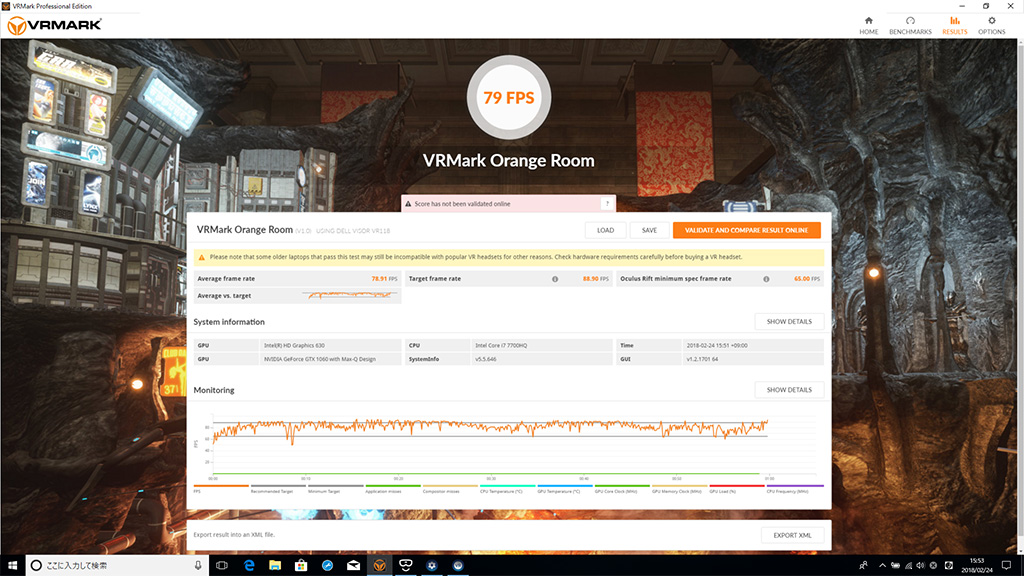Image resolution: width=1024 pixels, height=576 pixels.
Task: Click info icon beside Oculus Rift minimum spec
Action: coord(766,279)
